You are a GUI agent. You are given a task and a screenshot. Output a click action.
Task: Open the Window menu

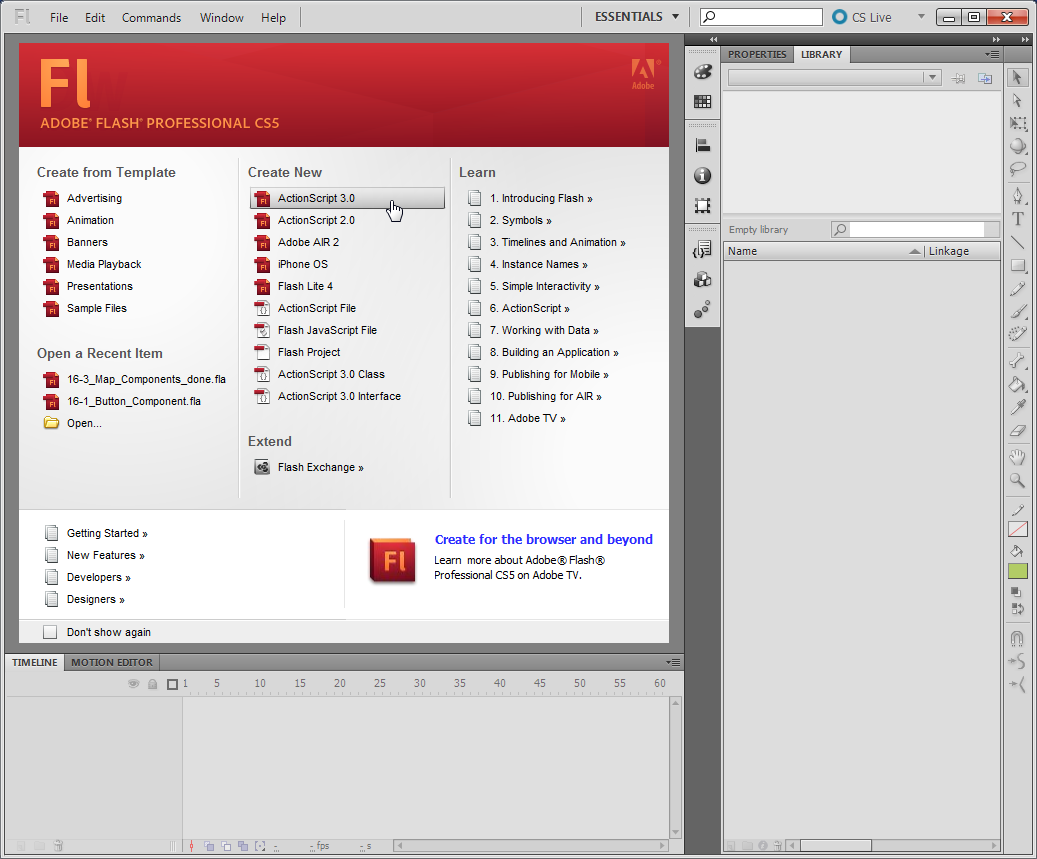tap(222, 18)
